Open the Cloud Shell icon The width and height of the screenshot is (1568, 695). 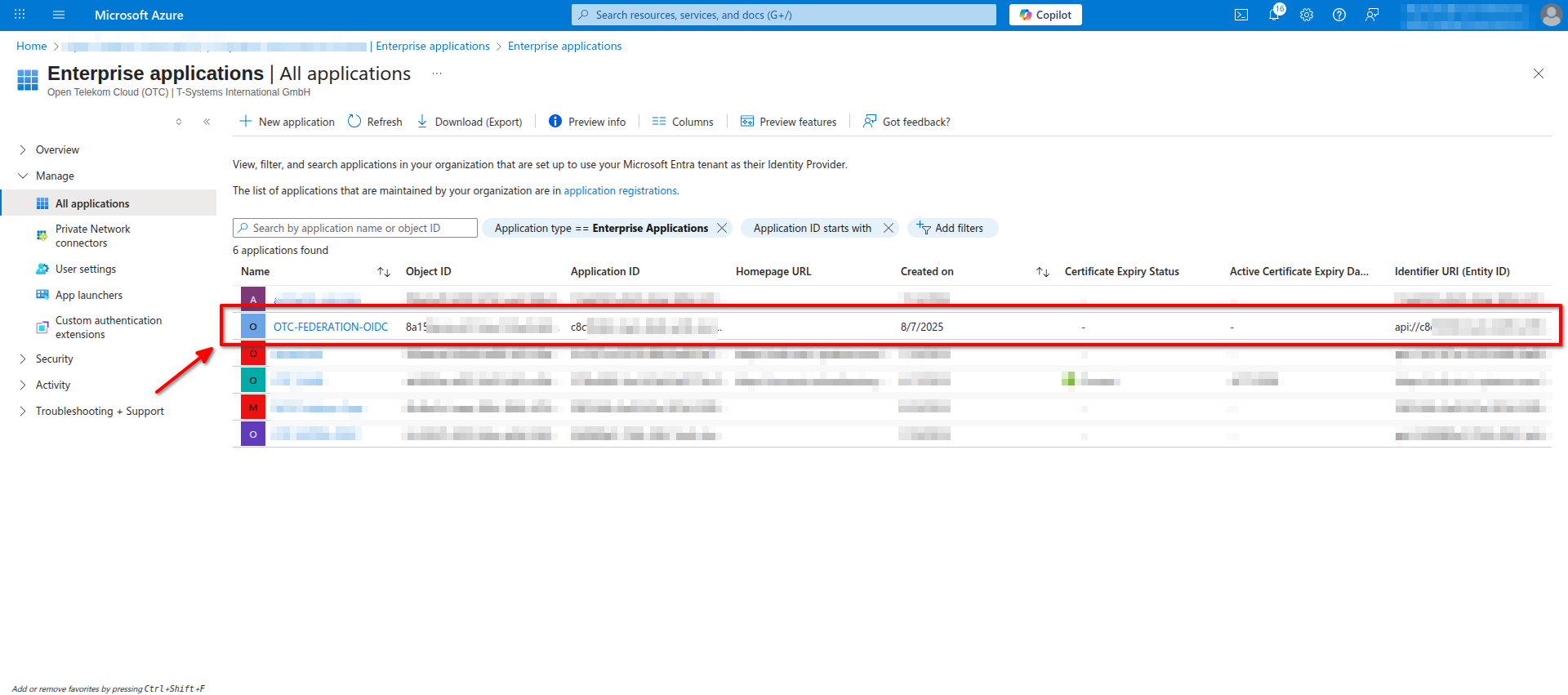[1241, 15]
